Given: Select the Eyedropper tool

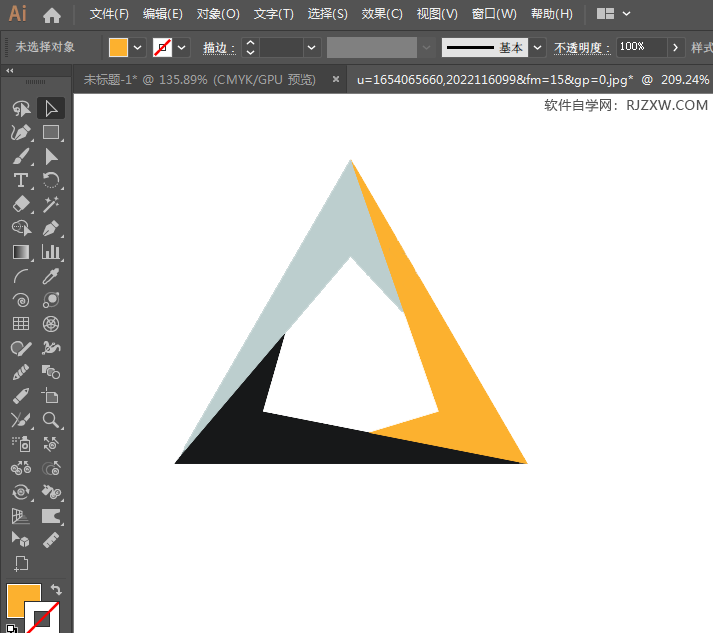Looking at the screenshot, I should tap(51, 276).
